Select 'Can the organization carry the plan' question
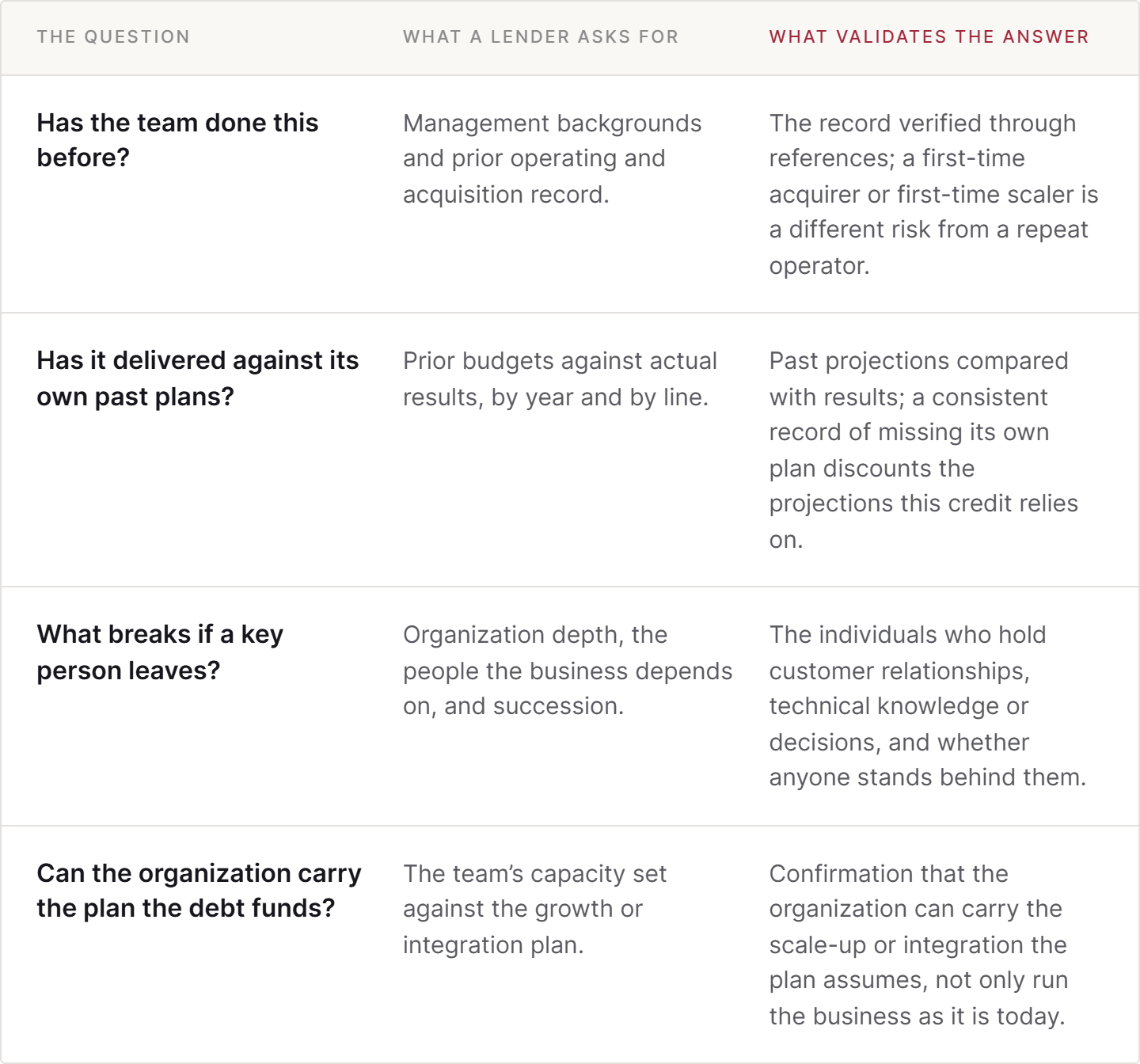The width and height of the screenshot is (1140, 1064). (x=199, y=891)
